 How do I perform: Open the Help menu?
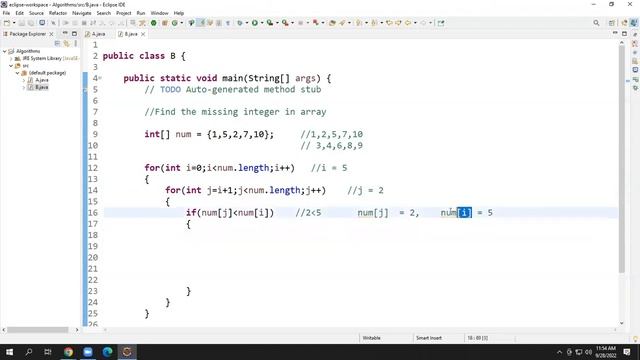click(179, 13)
